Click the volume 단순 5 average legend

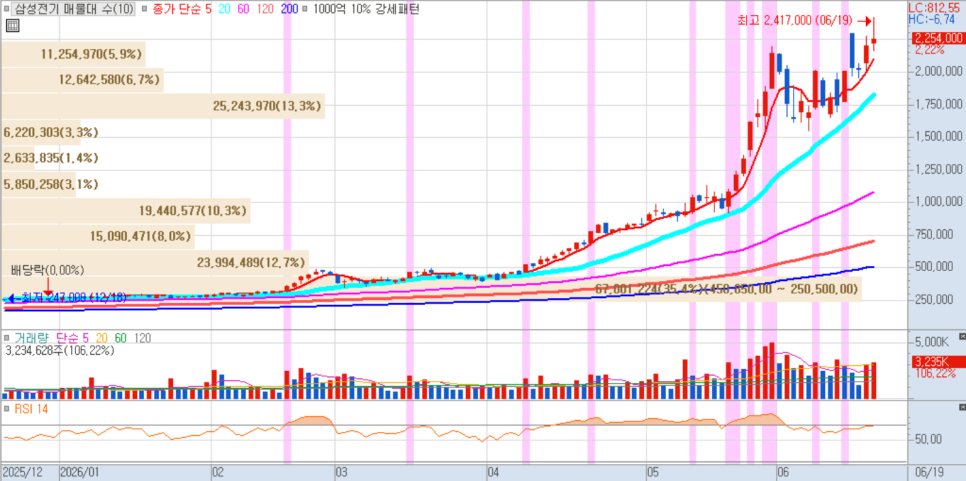coord(73,338)
